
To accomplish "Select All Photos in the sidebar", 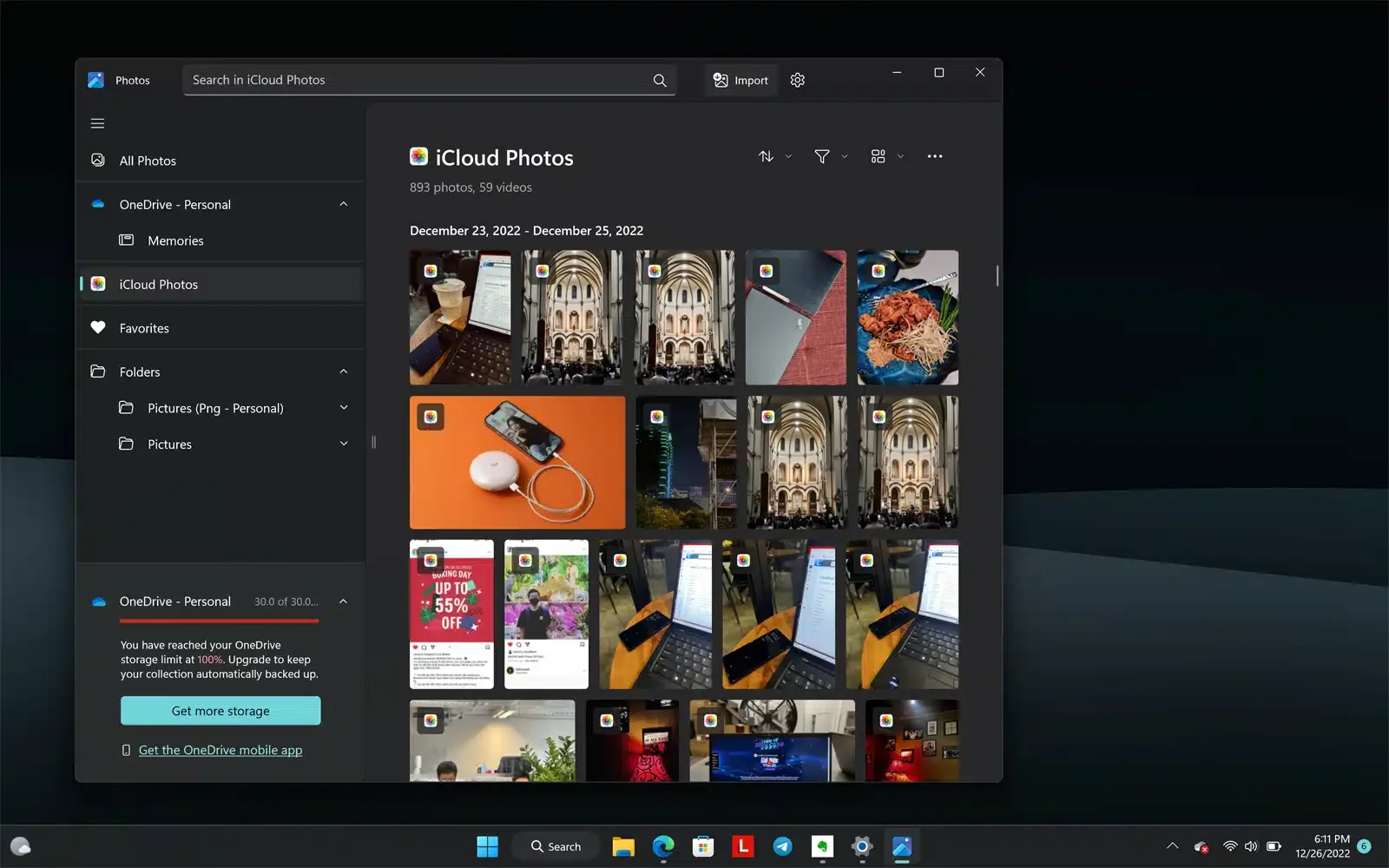I will (x=148, y=160).
